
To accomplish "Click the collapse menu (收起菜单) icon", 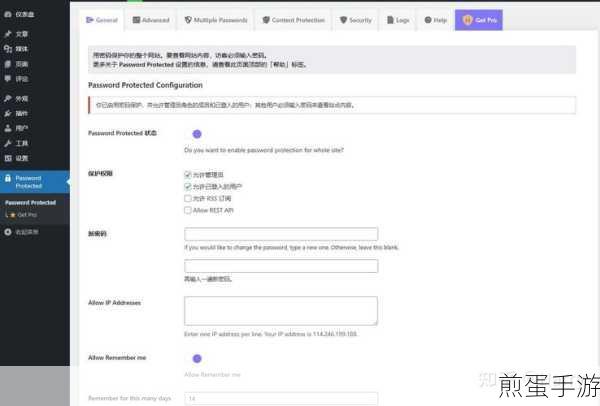I will point(8,232).
